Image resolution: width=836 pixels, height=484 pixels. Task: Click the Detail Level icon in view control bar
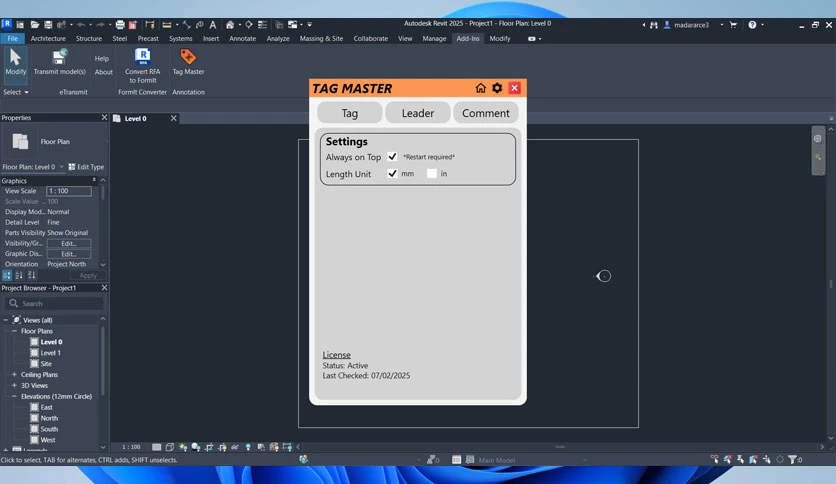[157, 447]
